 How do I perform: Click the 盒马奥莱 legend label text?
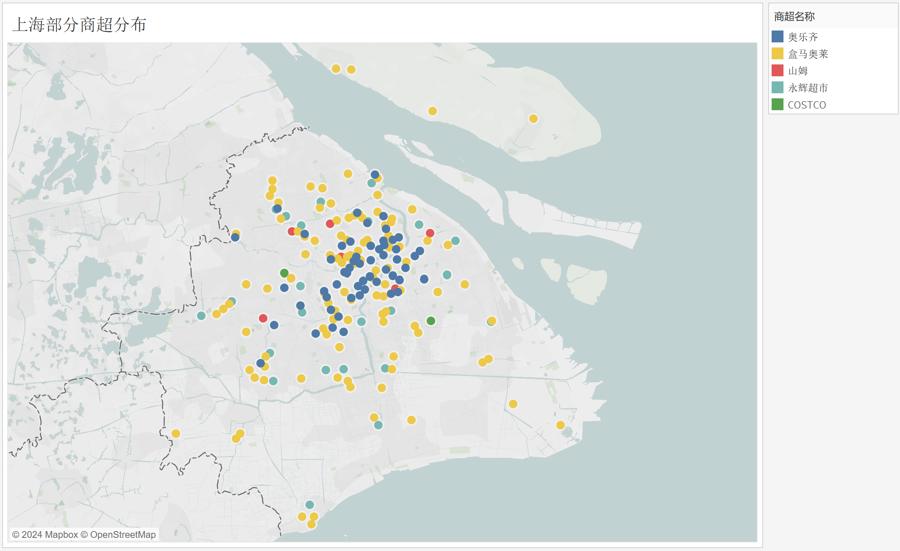(x=808, y=54)
